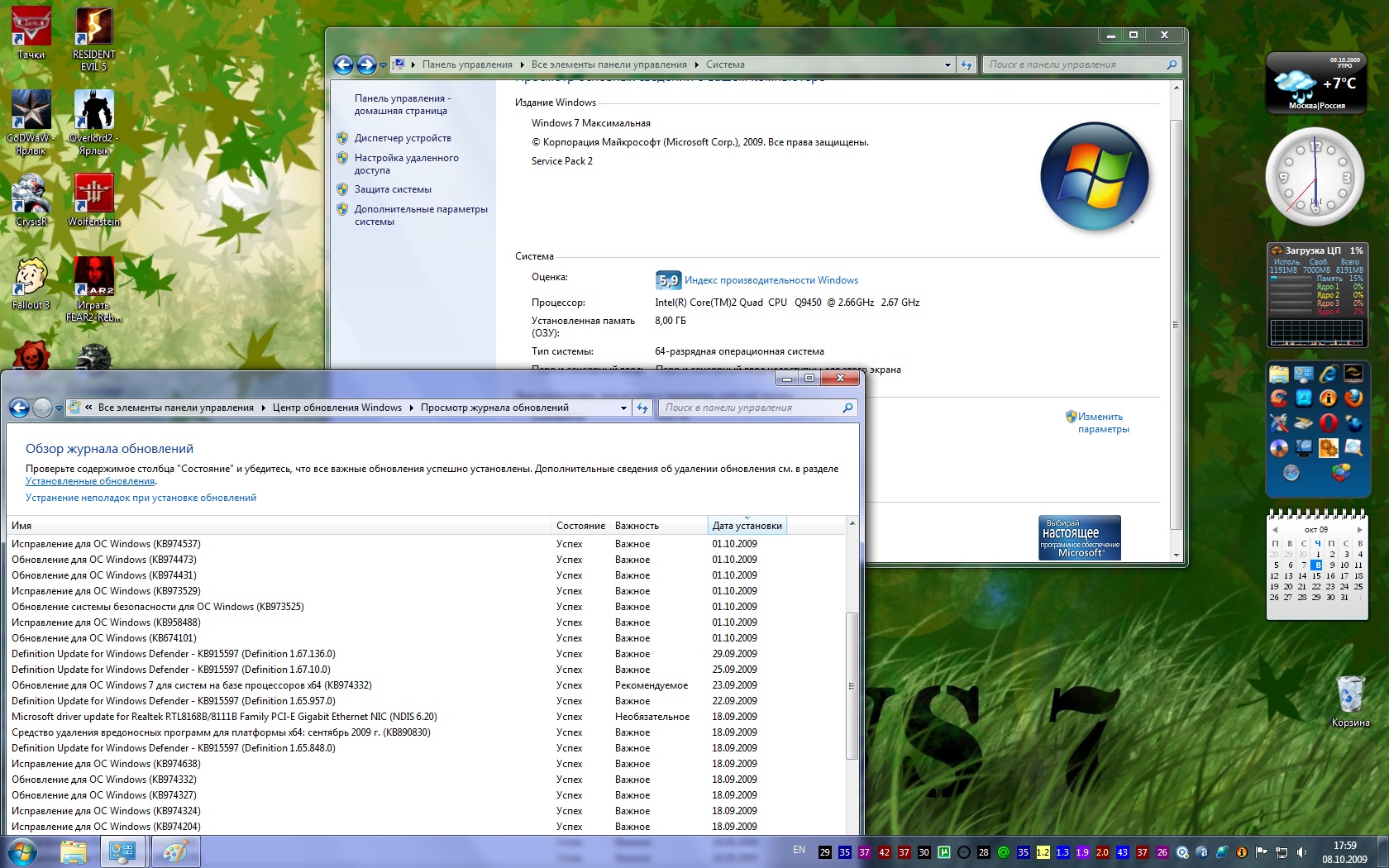Open Устранение неполадок при установке обновлений link
Image resolution: width=1389 pixels, height=868 pixels.
click(x=141, y=498)
